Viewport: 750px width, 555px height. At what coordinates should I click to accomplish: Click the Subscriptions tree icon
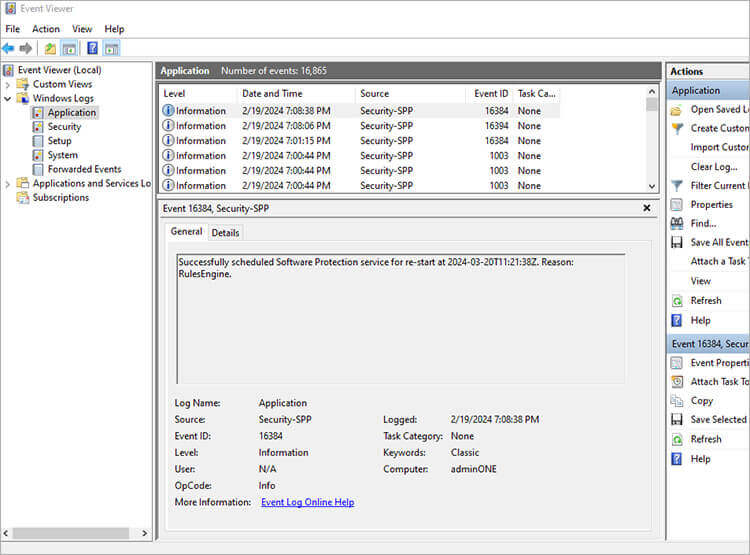pyautogui.click(x=22, y=198)
